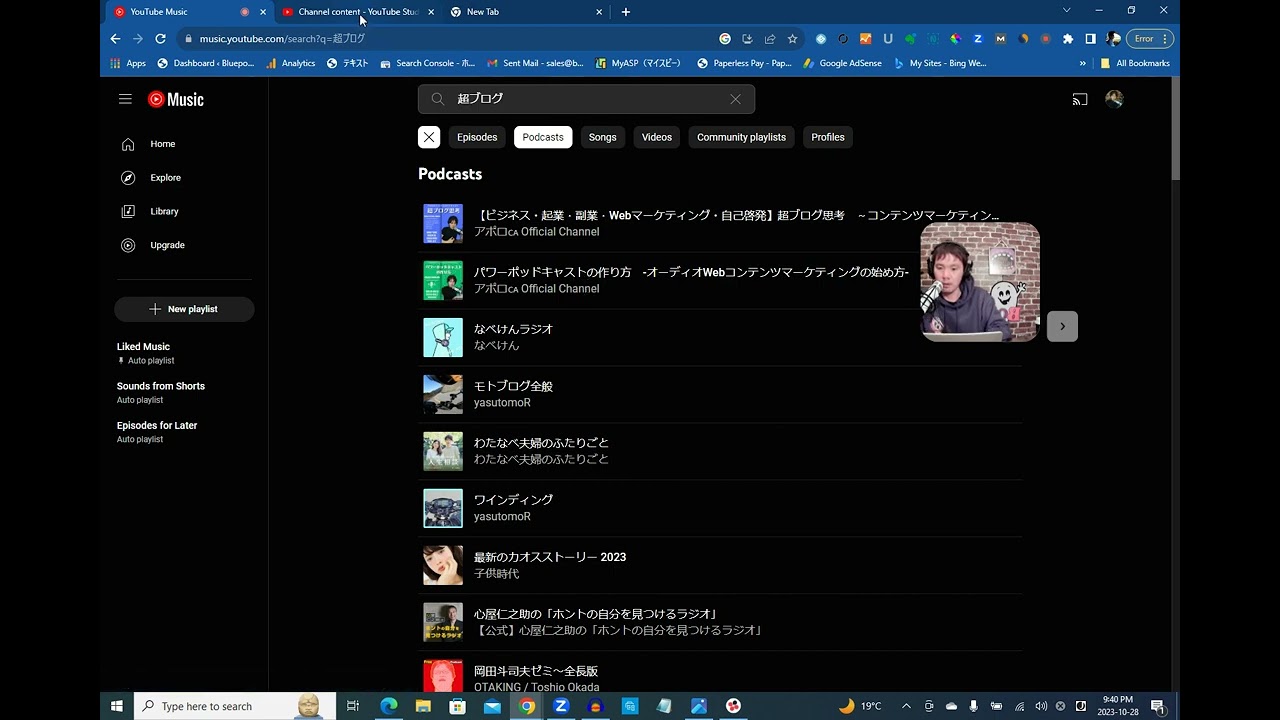Screen dimensions: 1280x720
Task: Click the YouTube Music logo
Action: 176,99
